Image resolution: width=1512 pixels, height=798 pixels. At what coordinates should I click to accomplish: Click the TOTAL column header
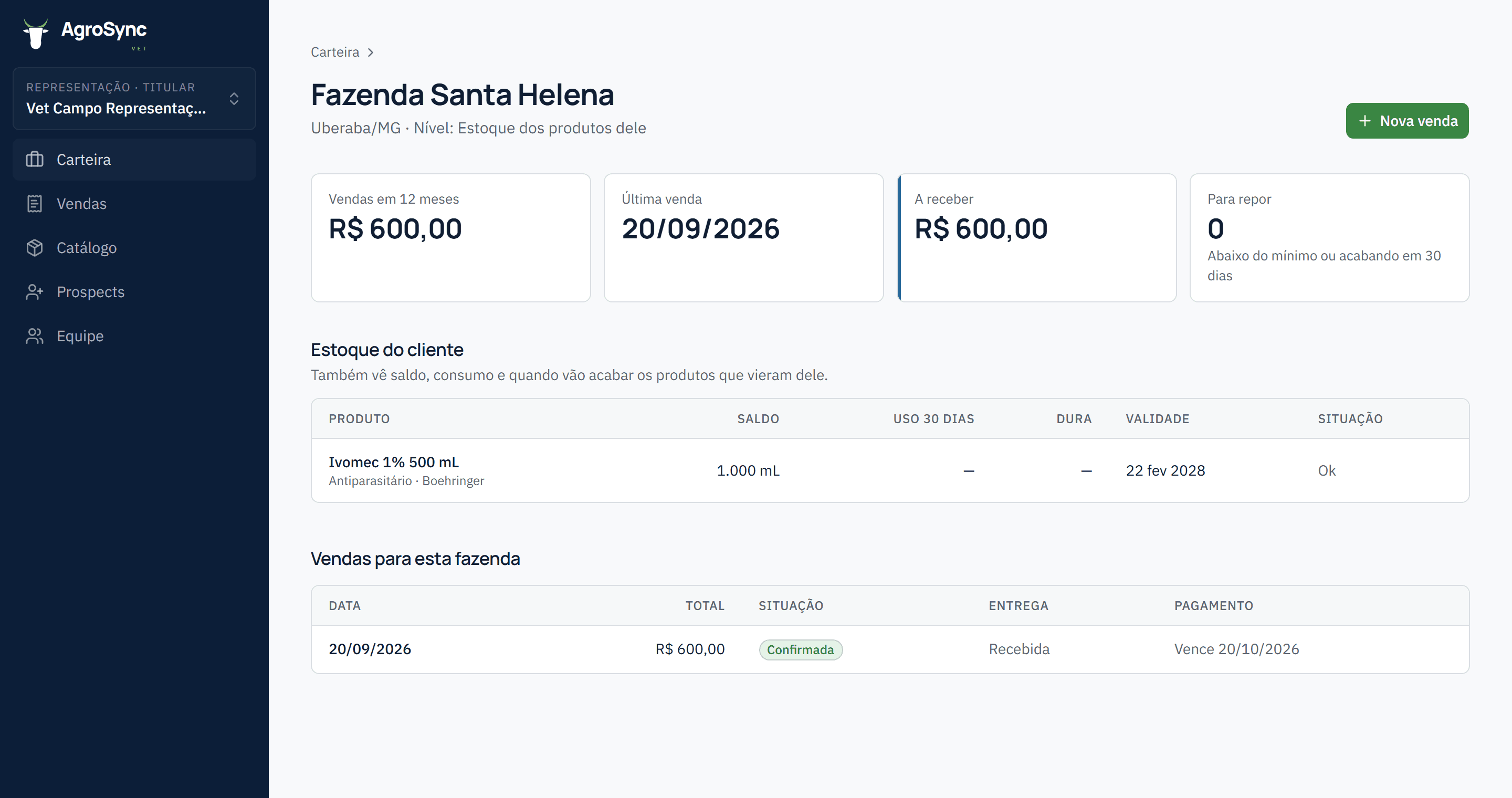tap(705, 605)
